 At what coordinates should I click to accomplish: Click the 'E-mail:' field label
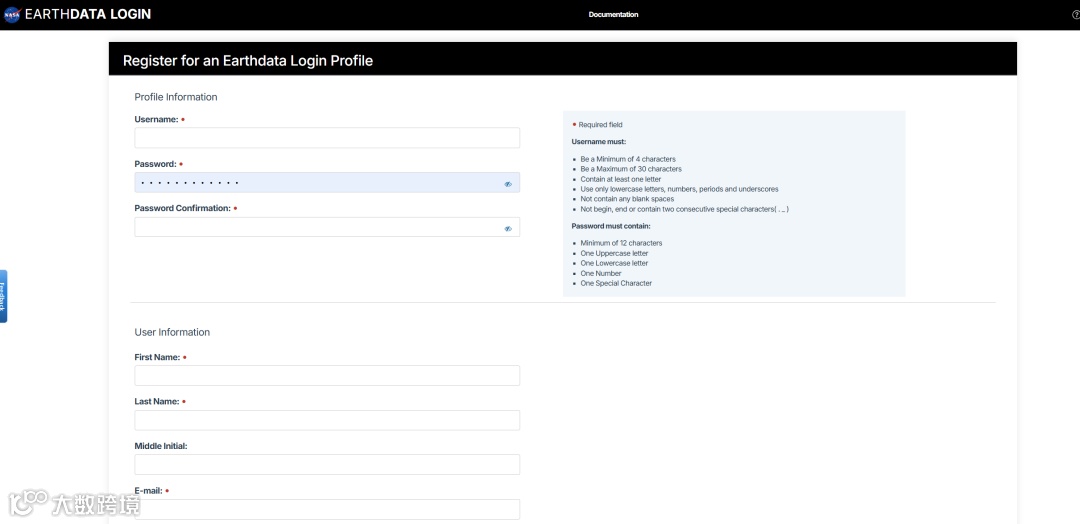point(148,491)
